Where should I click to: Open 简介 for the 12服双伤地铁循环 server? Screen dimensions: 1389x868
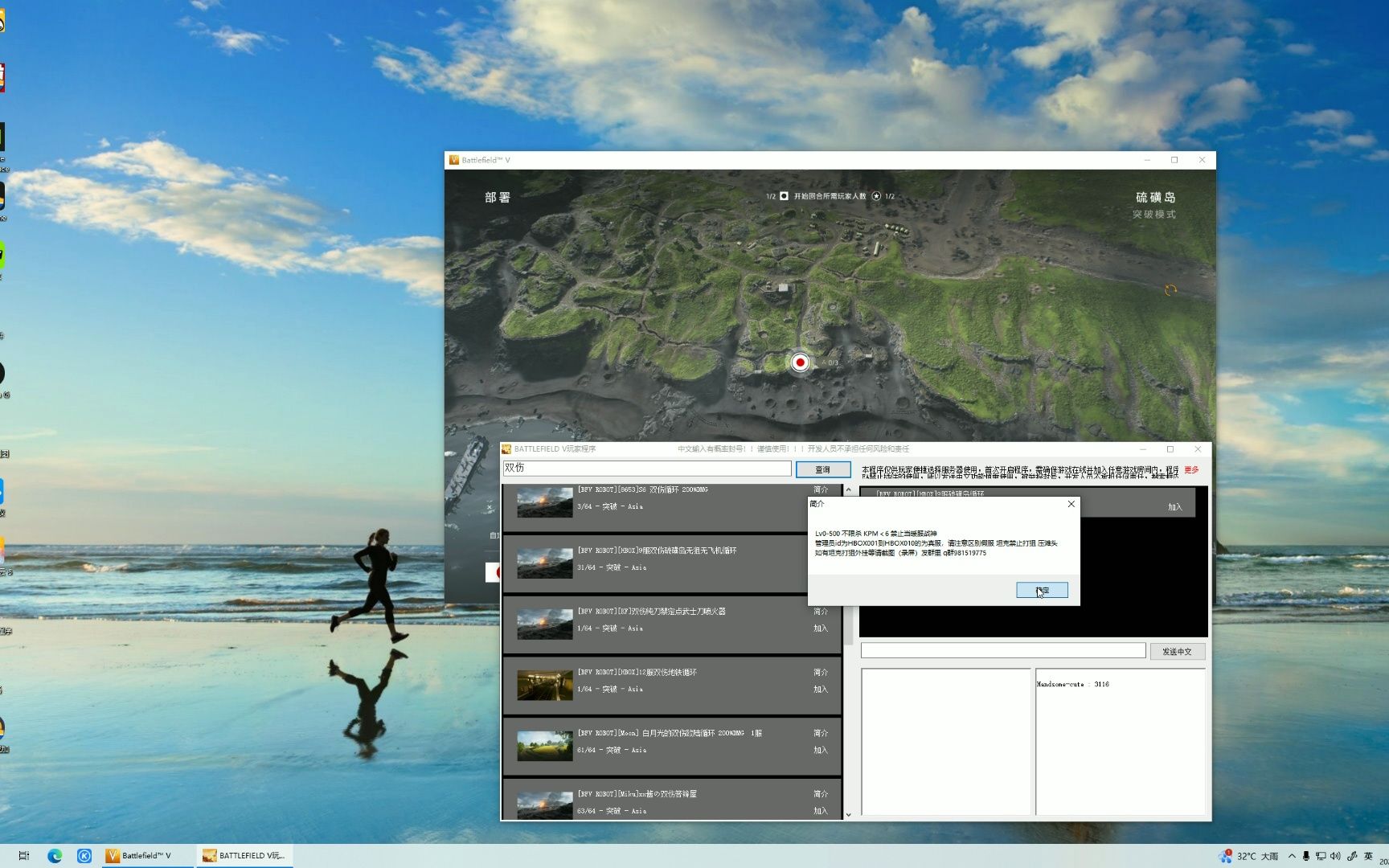coord(821,672)
